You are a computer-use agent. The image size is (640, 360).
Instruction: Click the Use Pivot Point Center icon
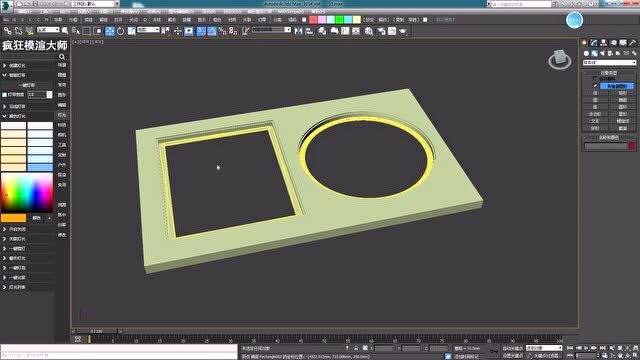(166, 31)
